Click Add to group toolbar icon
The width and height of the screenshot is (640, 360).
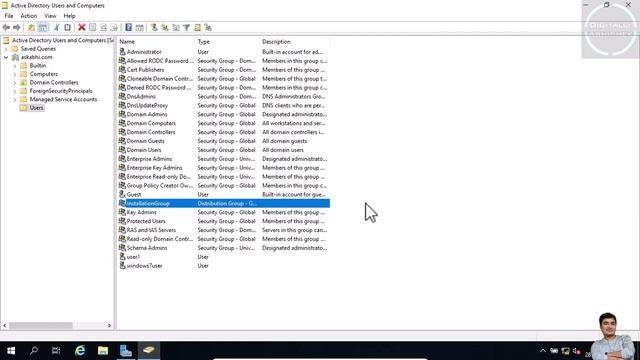[208, 27]
